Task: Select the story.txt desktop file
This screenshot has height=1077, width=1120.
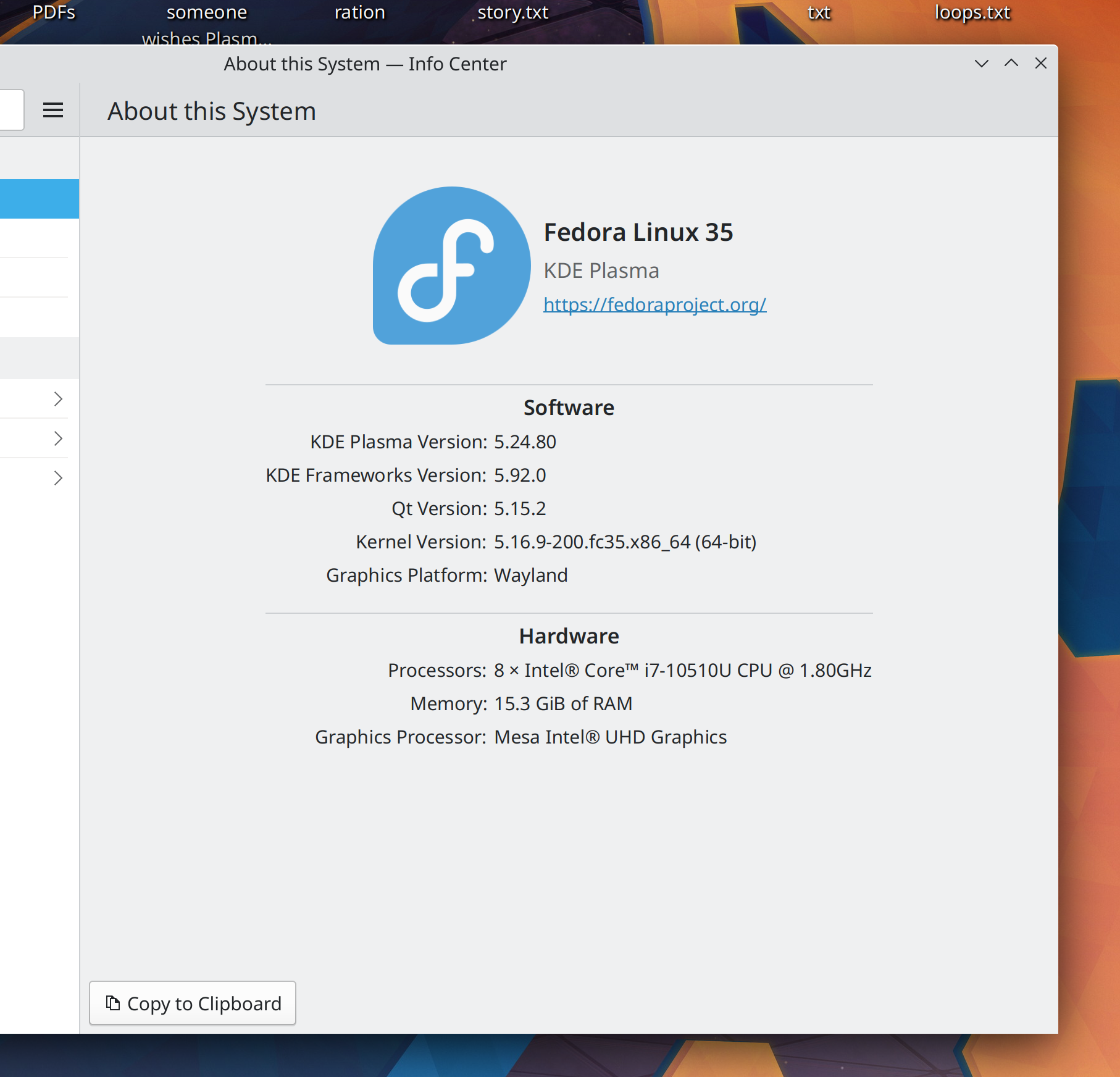Action: coord(512,12)
